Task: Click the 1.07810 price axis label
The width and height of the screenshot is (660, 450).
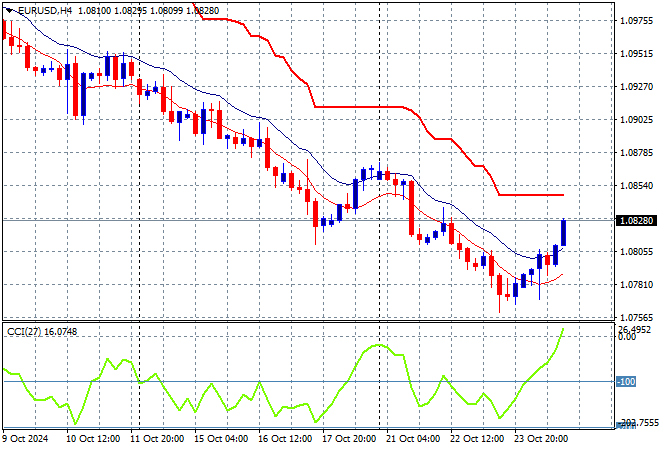Action: click(x=636, y=285)
